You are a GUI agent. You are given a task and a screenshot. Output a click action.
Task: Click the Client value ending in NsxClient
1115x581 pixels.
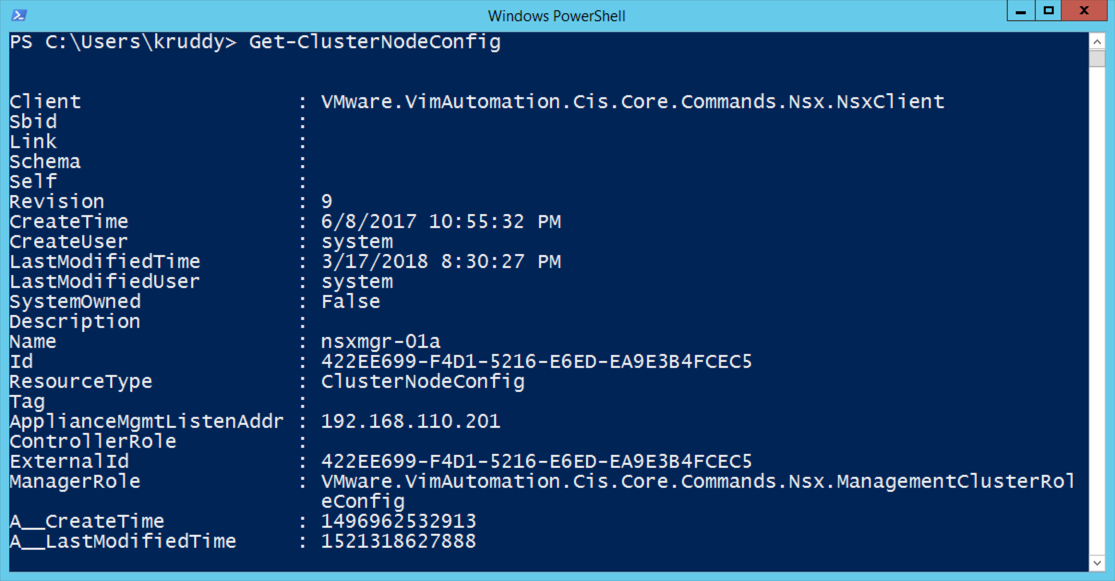632,101
